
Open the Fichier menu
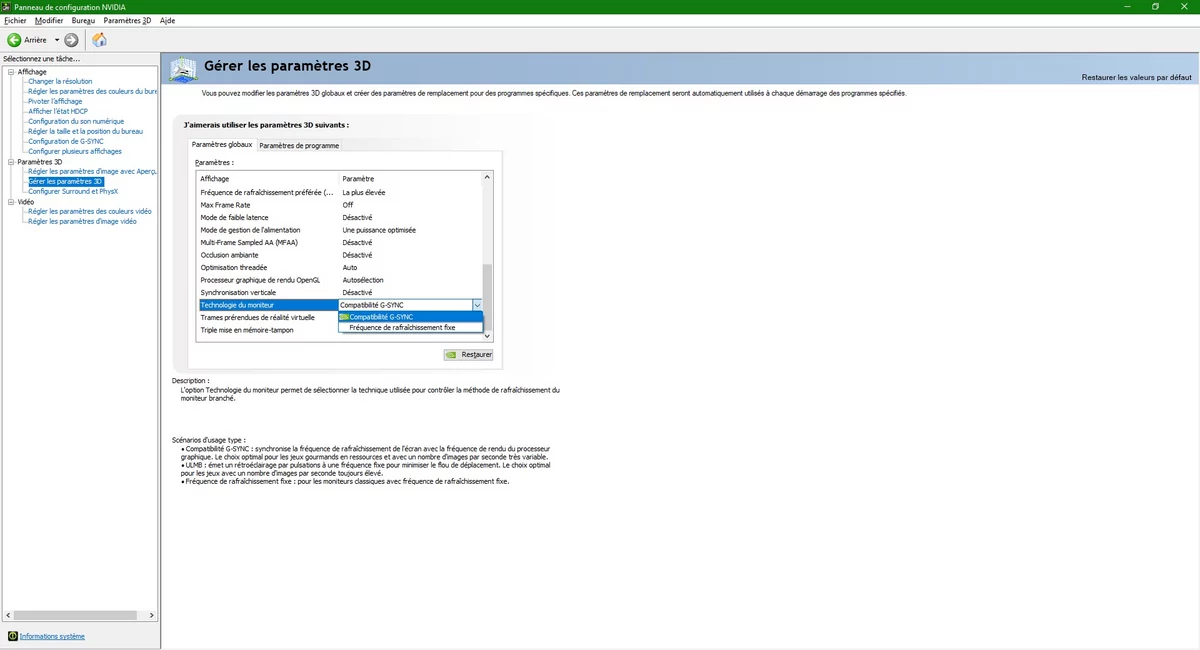(15, 20)
